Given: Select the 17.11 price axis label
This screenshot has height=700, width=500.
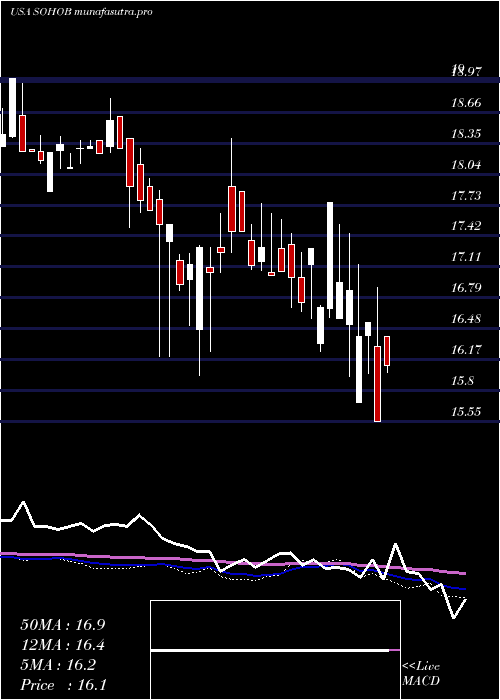Looking at the screenshot, I should [x=467, y=257].
